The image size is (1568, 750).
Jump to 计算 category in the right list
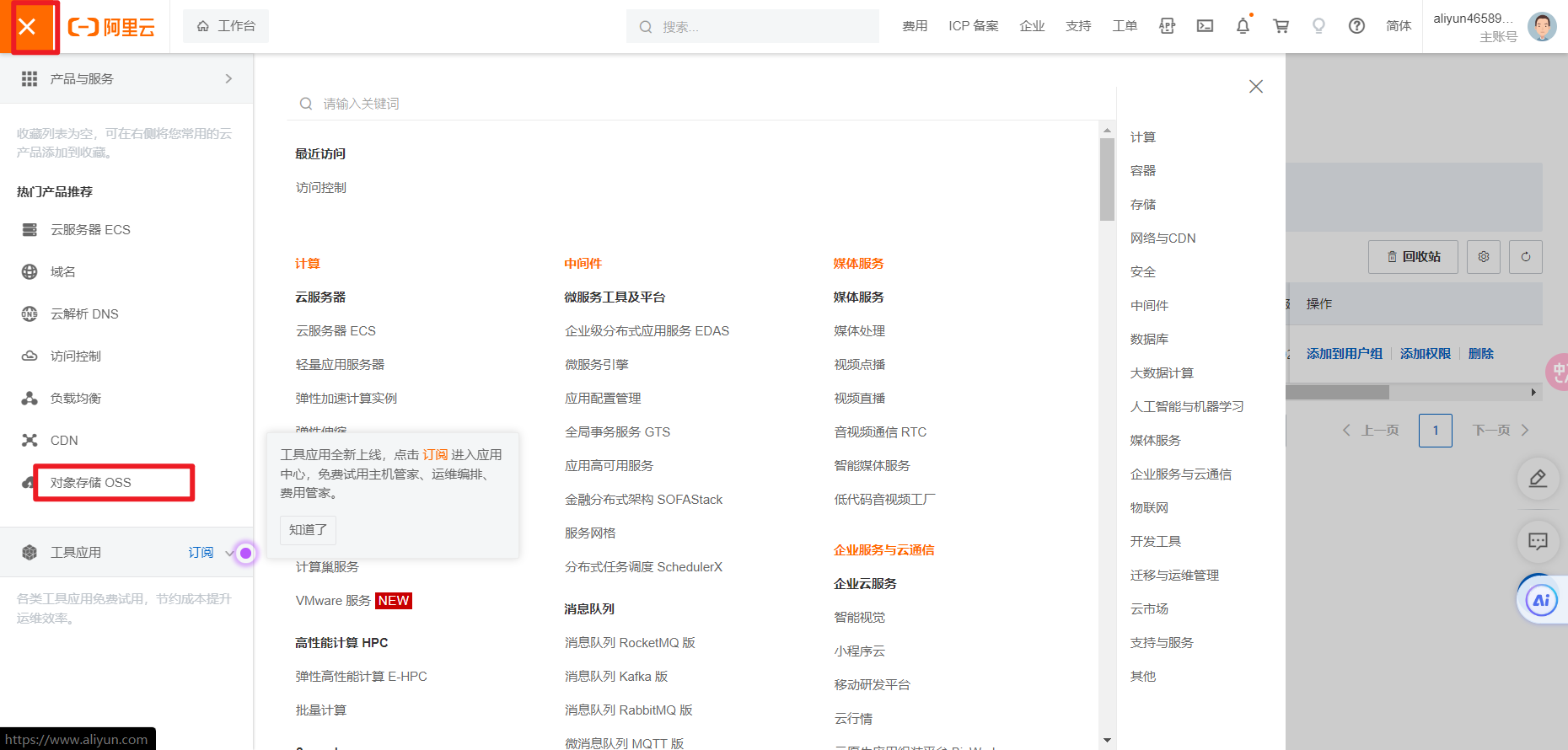pyautogui.click(x=1142, y=137)
